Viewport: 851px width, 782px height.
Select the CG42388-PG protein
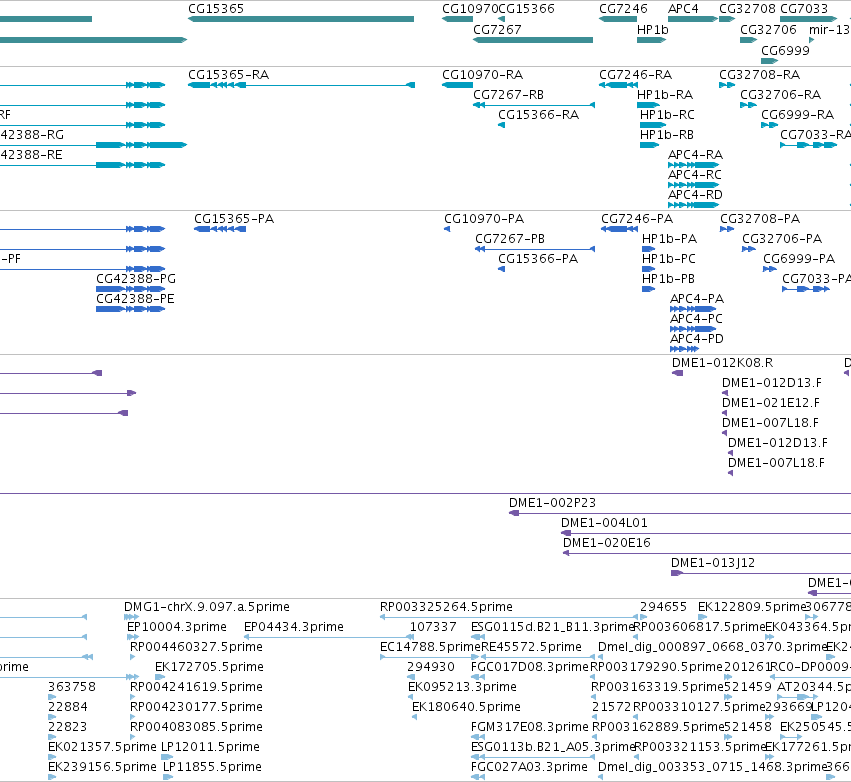[131, 289]
